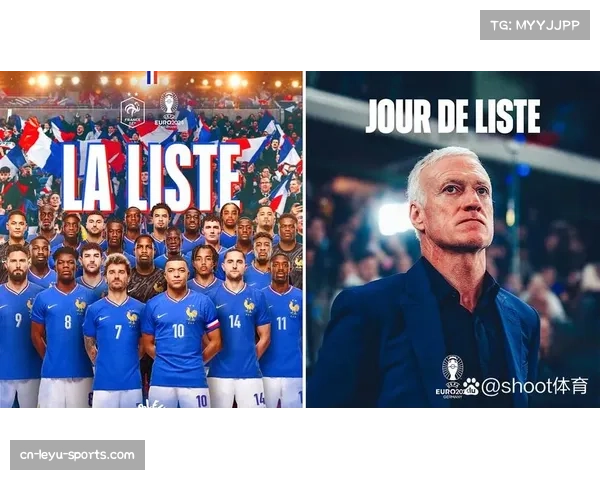The image size is (600, 480).
Task: Click the number 14 printed on the shorts
Action: (259, 399)
